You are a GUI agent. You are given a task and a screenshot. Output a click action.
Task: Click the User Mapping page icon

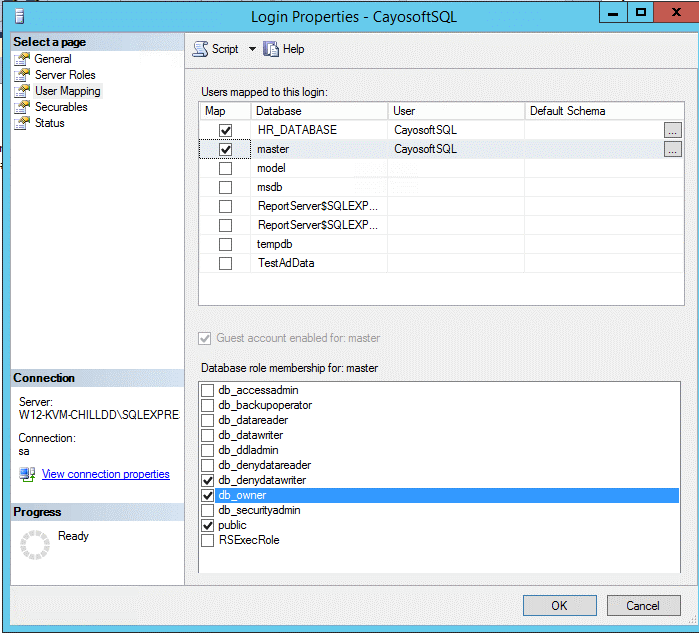(x=22, y=91)
